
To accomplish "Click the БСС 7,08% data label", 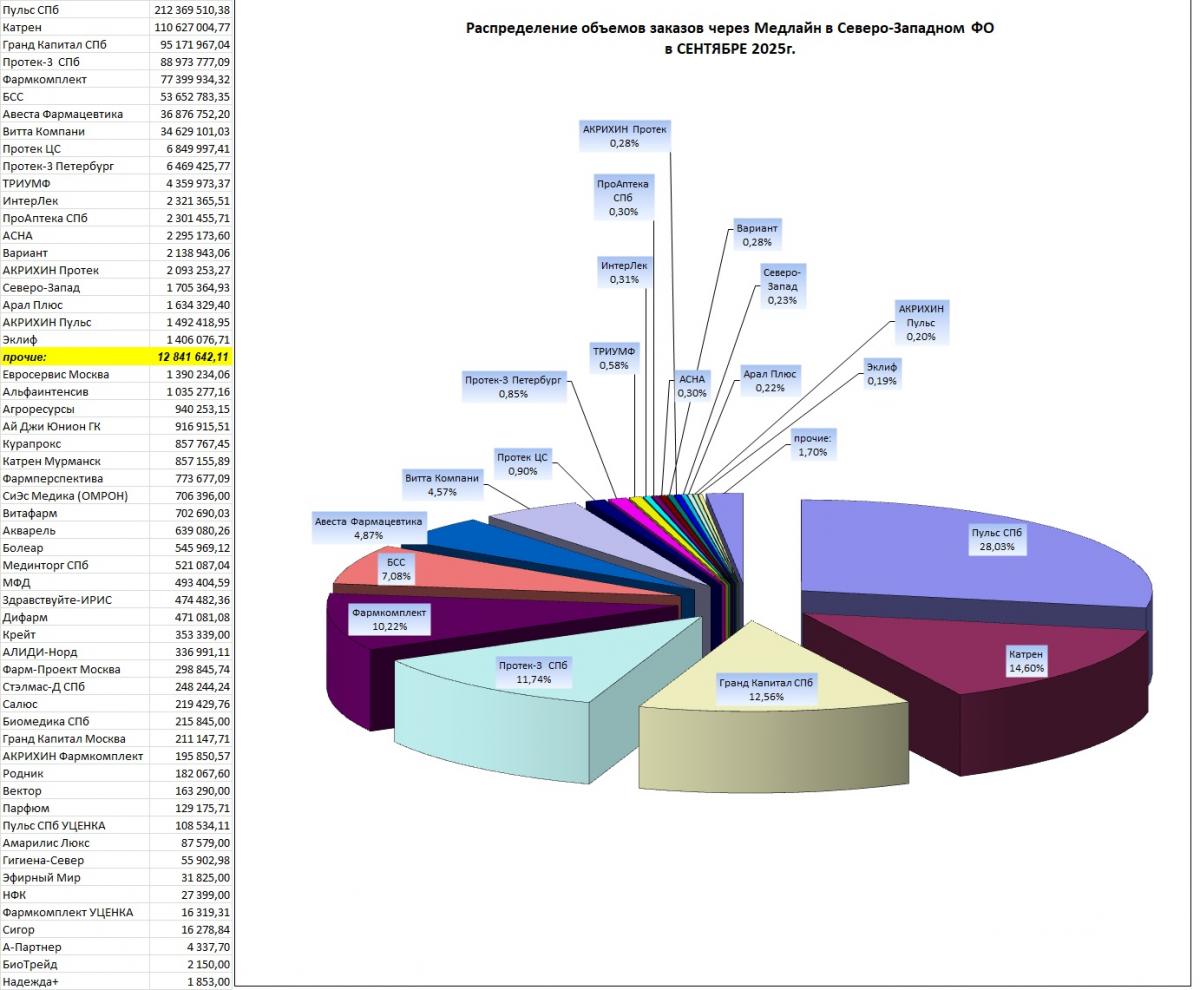I will tap(391, 569).
